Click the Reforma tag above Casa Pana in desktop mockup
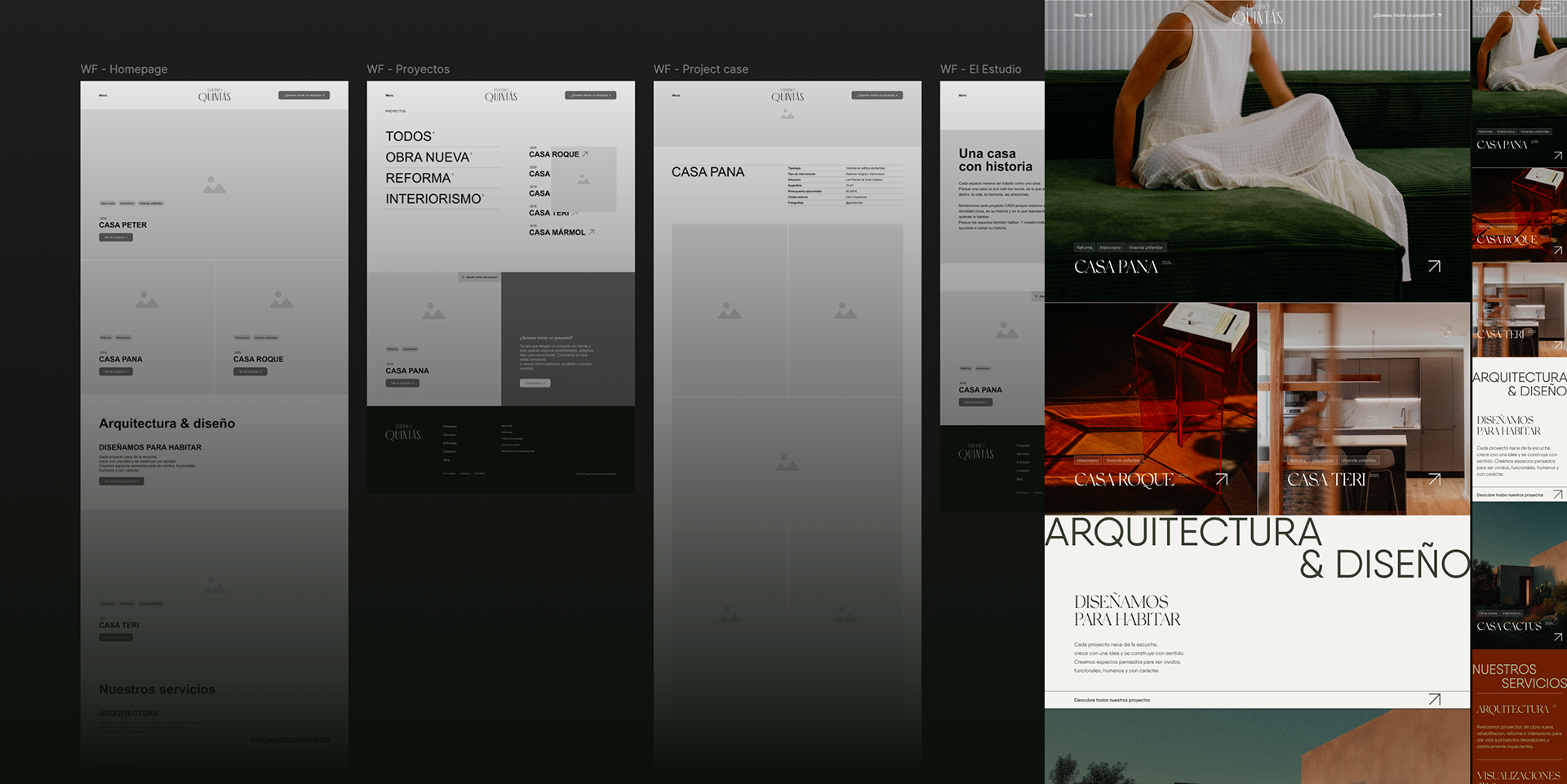This screenshot has height=784, width=1567. pyautogui.click(x=1085, y=247)
